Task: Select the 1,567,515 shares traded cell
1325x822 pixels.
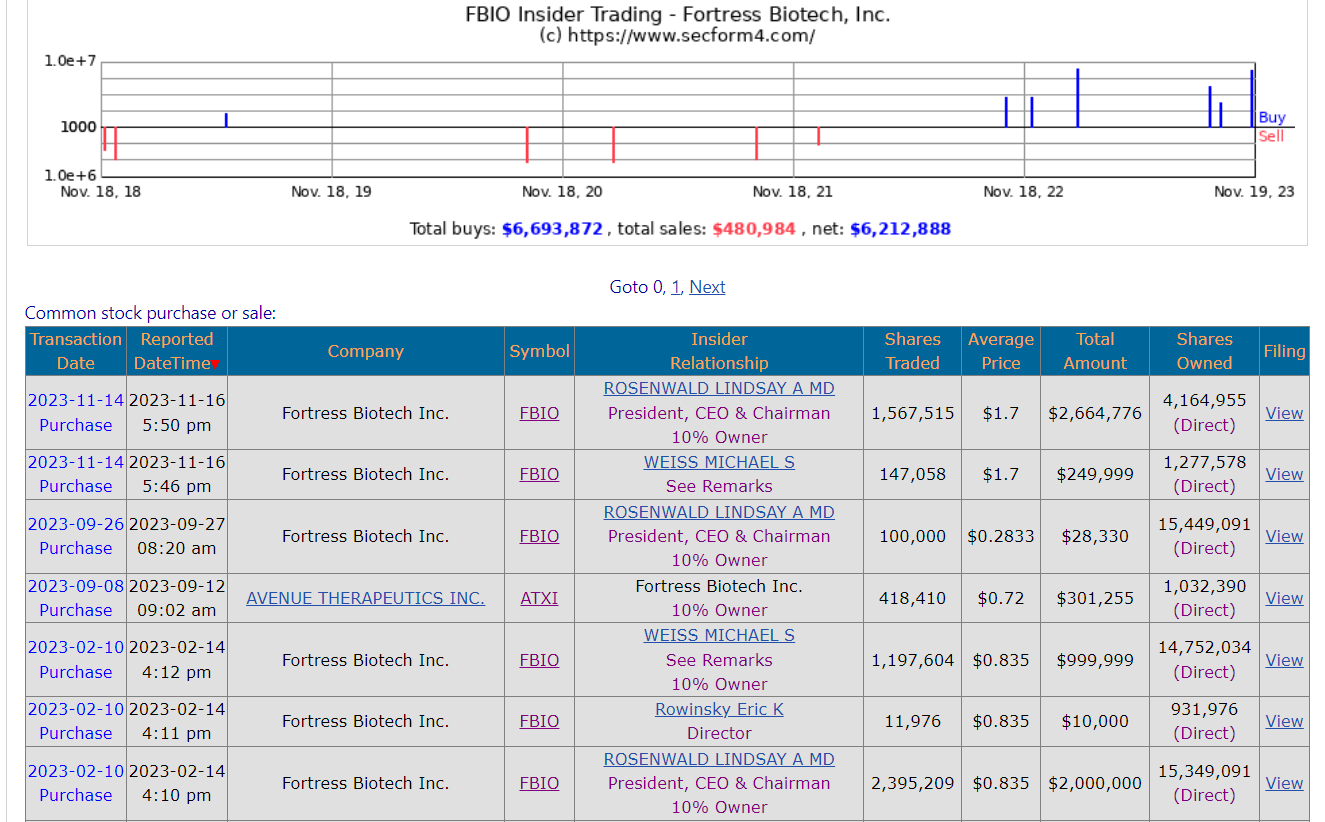Action: [x=913, y=412]
